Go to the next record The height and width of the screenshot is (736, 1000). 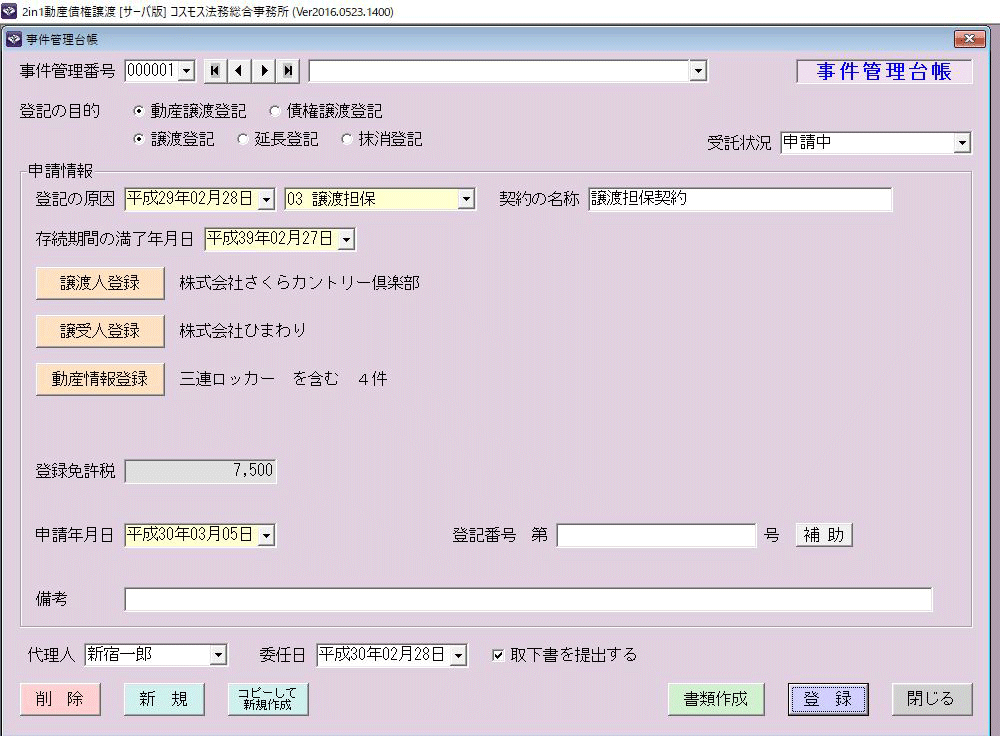coord(264,71)
